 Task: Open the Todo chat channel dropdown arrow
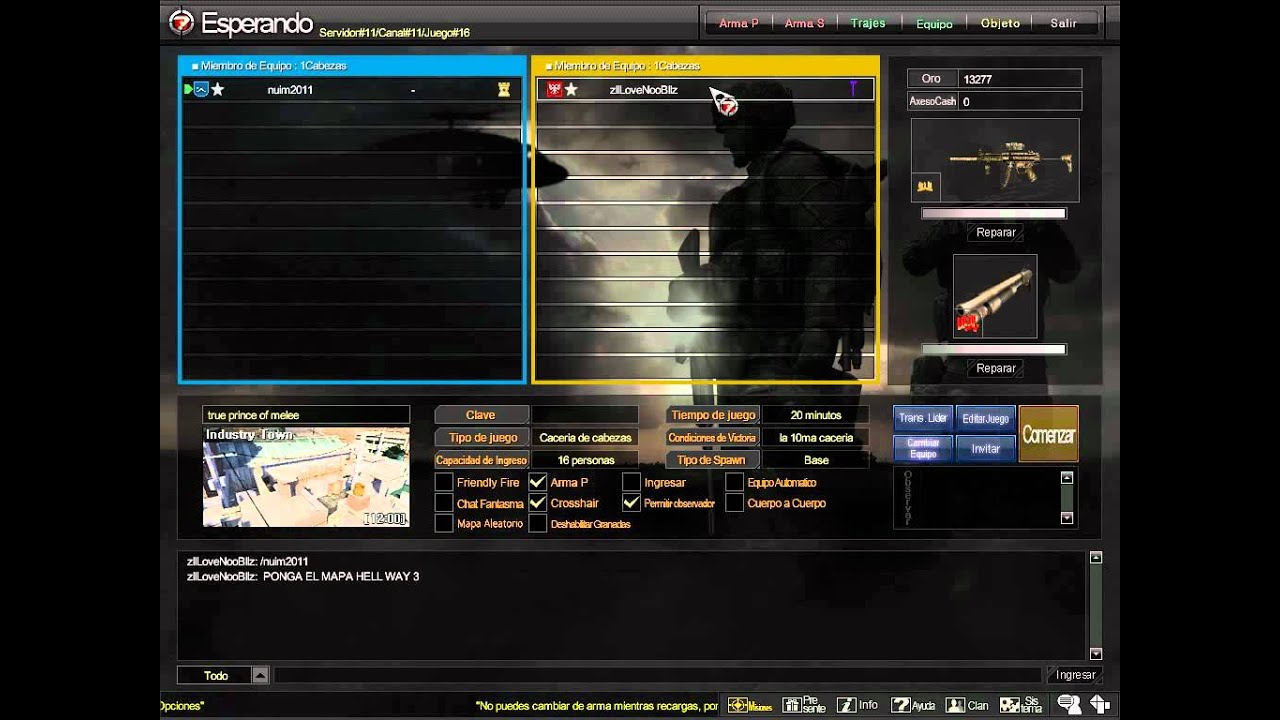point(260,676)
